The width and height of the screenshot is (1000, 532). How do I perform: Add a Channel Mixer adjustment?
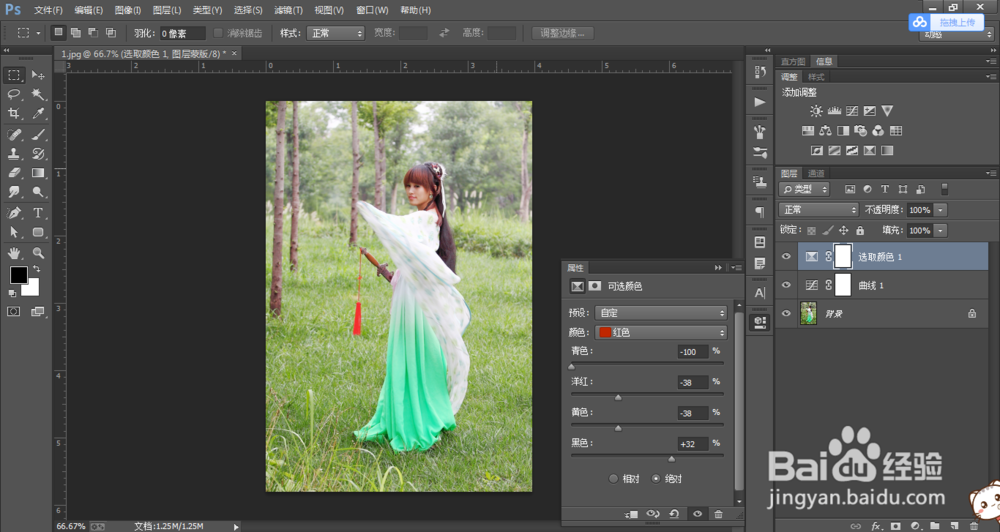click(x=878, y=131)
